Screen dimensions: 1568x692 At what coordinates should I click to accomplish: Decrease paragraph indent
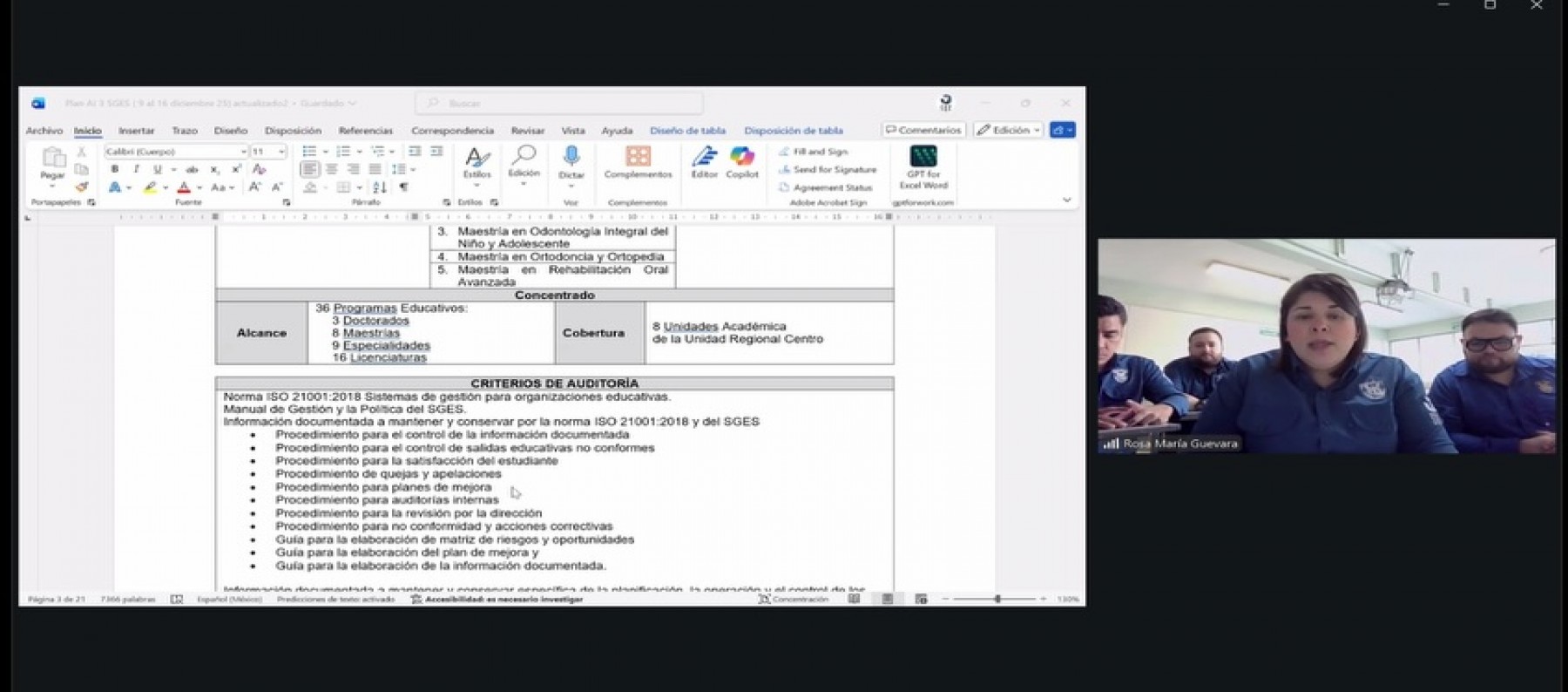click(x=416, y=152)
